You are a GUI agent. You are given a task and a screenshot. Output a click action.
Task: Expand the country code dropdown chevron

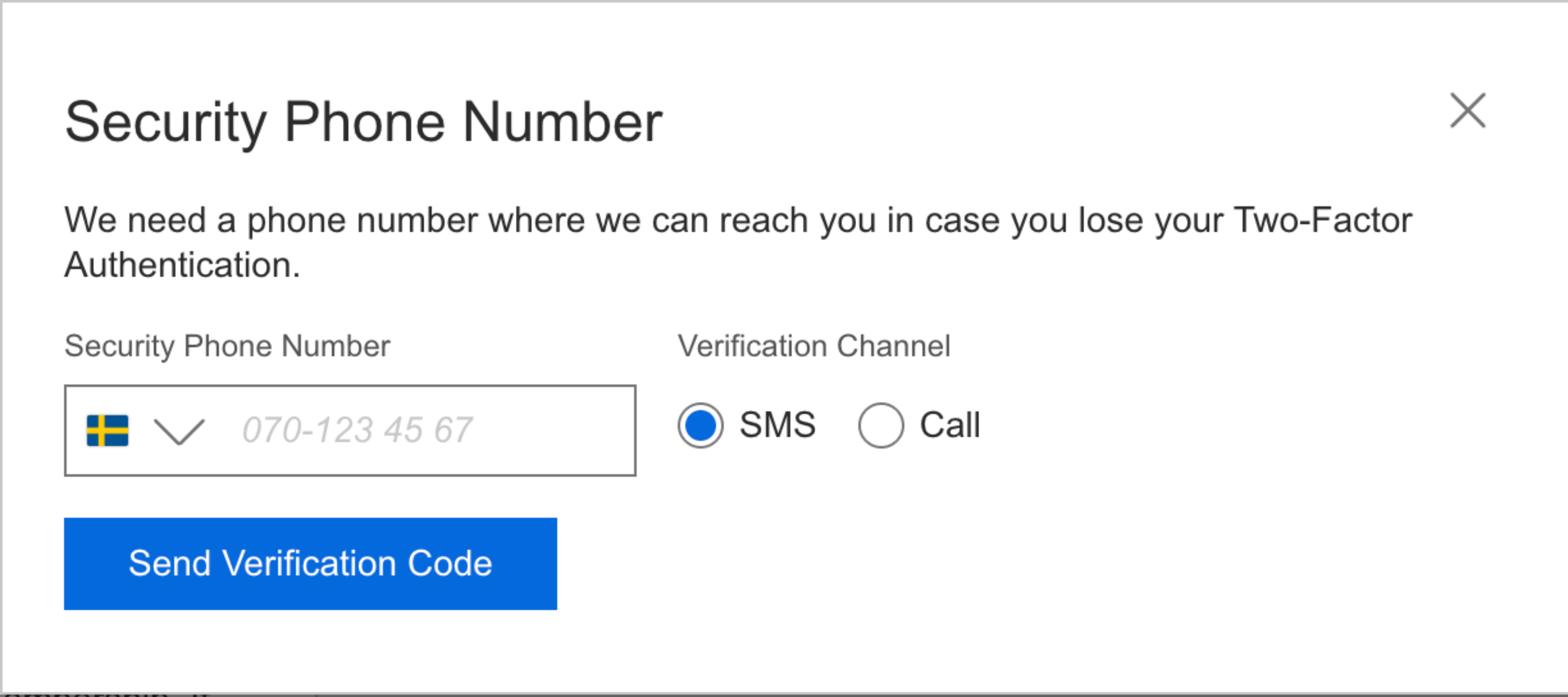coord(179,431)
